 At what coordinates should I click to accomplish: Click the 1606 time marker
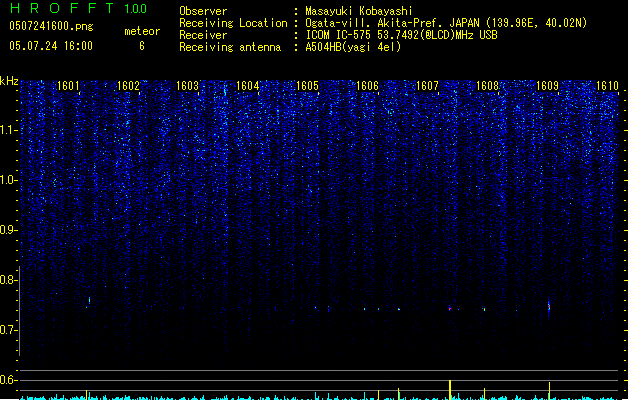pyautogui.click(x=367, y=86)
